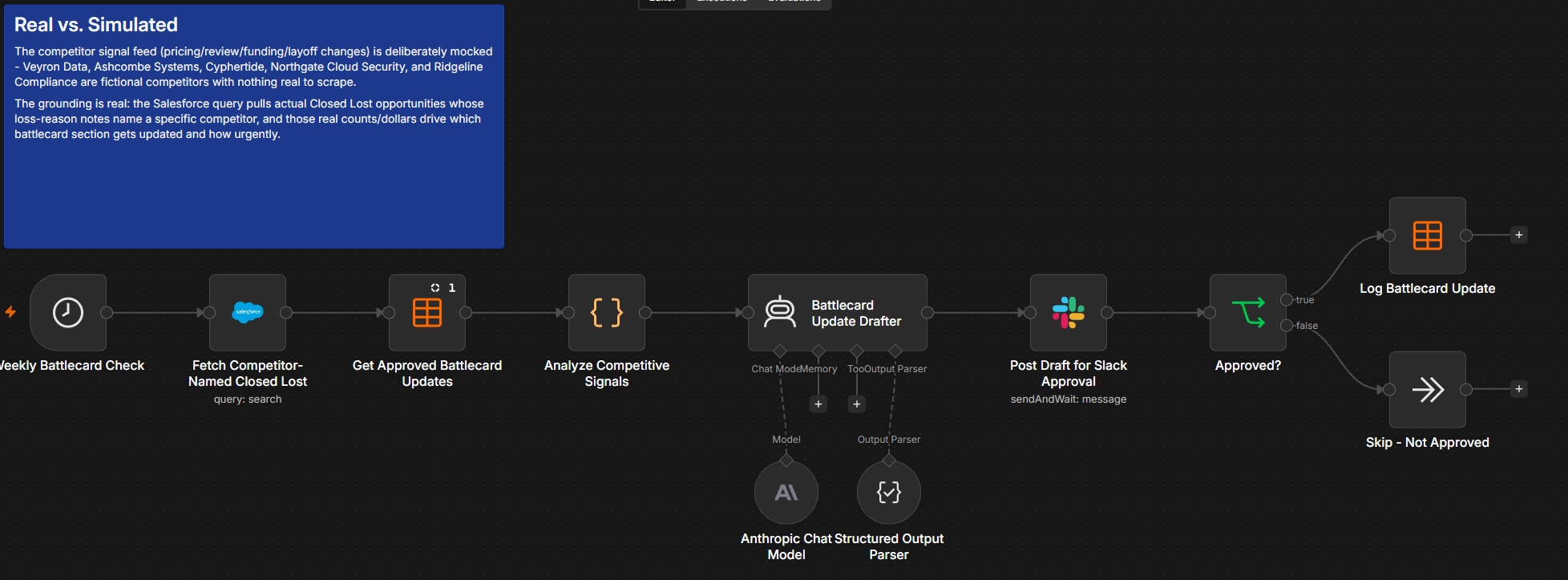Click the "Fetch Competitor-Named Closed Lost" label
Viewport: 1568px width, 580px height.
[248, 374]
